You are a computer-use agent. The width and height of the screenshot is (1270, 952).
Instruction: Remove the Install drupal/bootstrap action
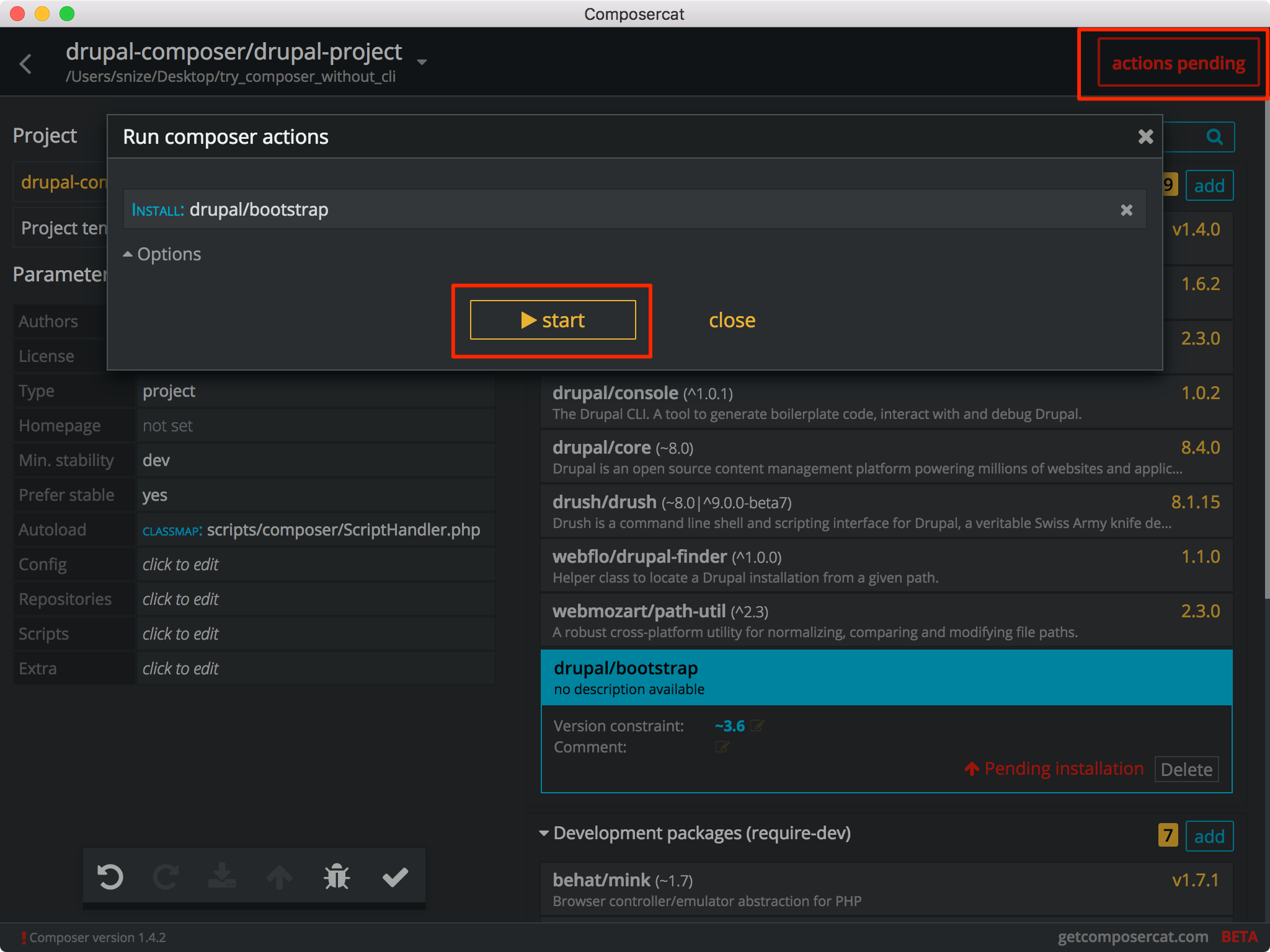(x=1127, y=210)
